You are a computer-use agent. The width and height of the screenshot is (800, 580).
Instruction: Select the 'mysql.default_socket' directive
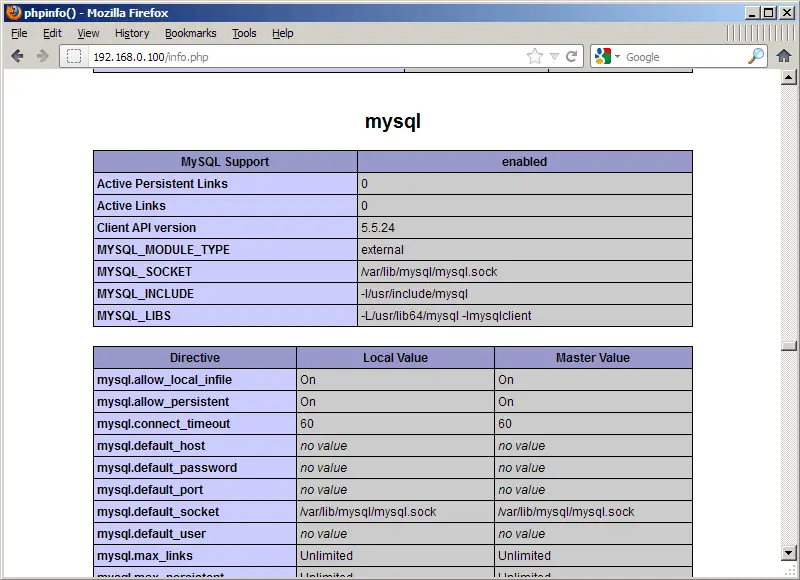pos(158,512)
